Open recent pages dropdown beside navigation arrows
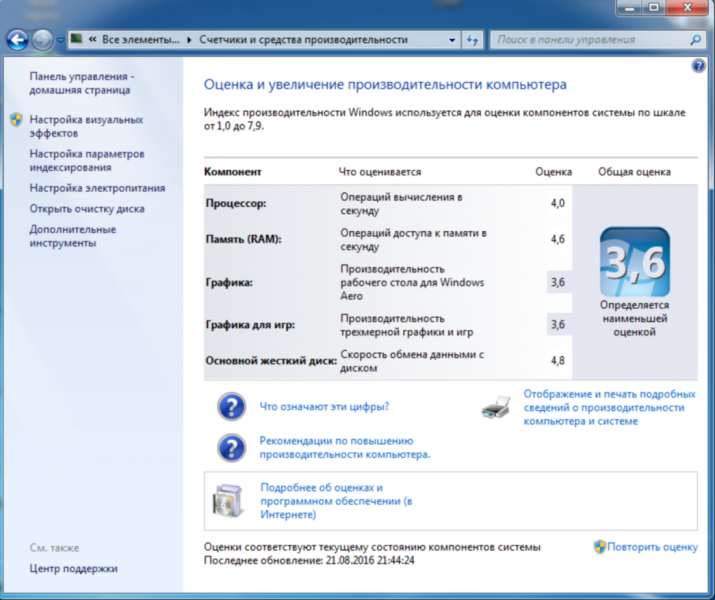 [60, 41]
